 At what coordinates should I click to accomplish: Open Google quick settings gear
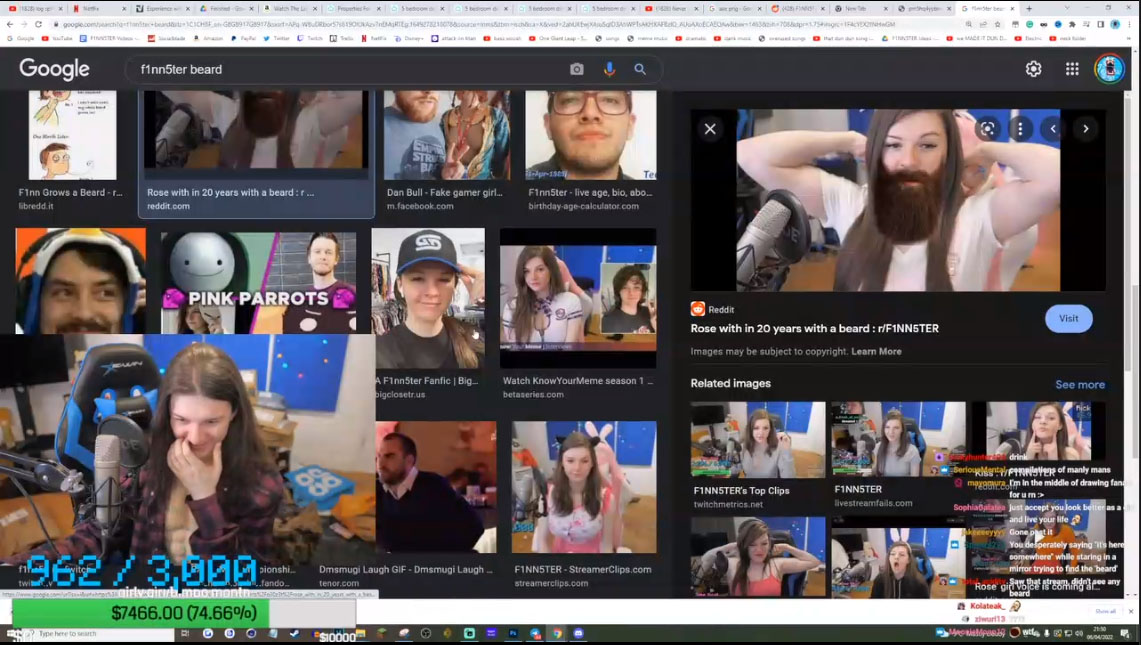[x=1033, y=68]
